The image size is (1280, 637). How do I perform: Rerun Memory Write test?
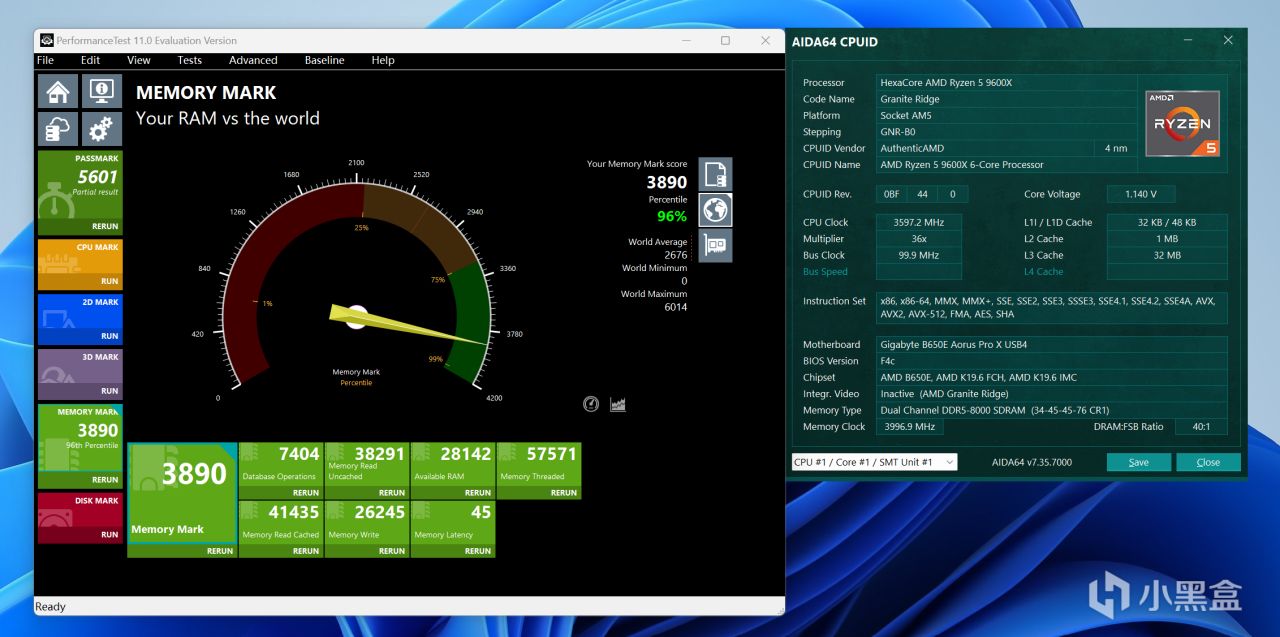392,551
